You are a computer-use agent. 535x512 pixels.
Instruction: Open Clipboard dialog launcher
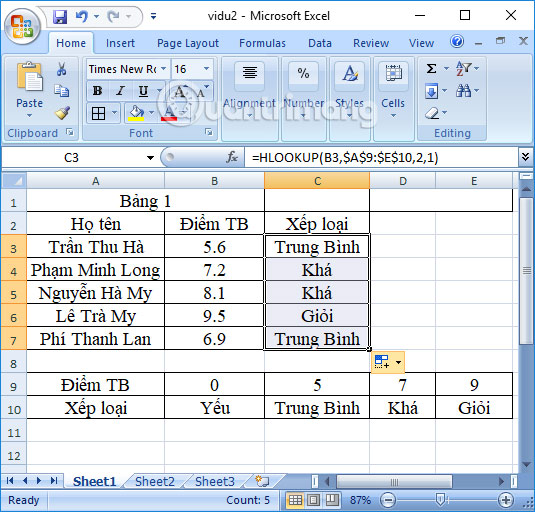pyautogui.click(x=70, y=132)
